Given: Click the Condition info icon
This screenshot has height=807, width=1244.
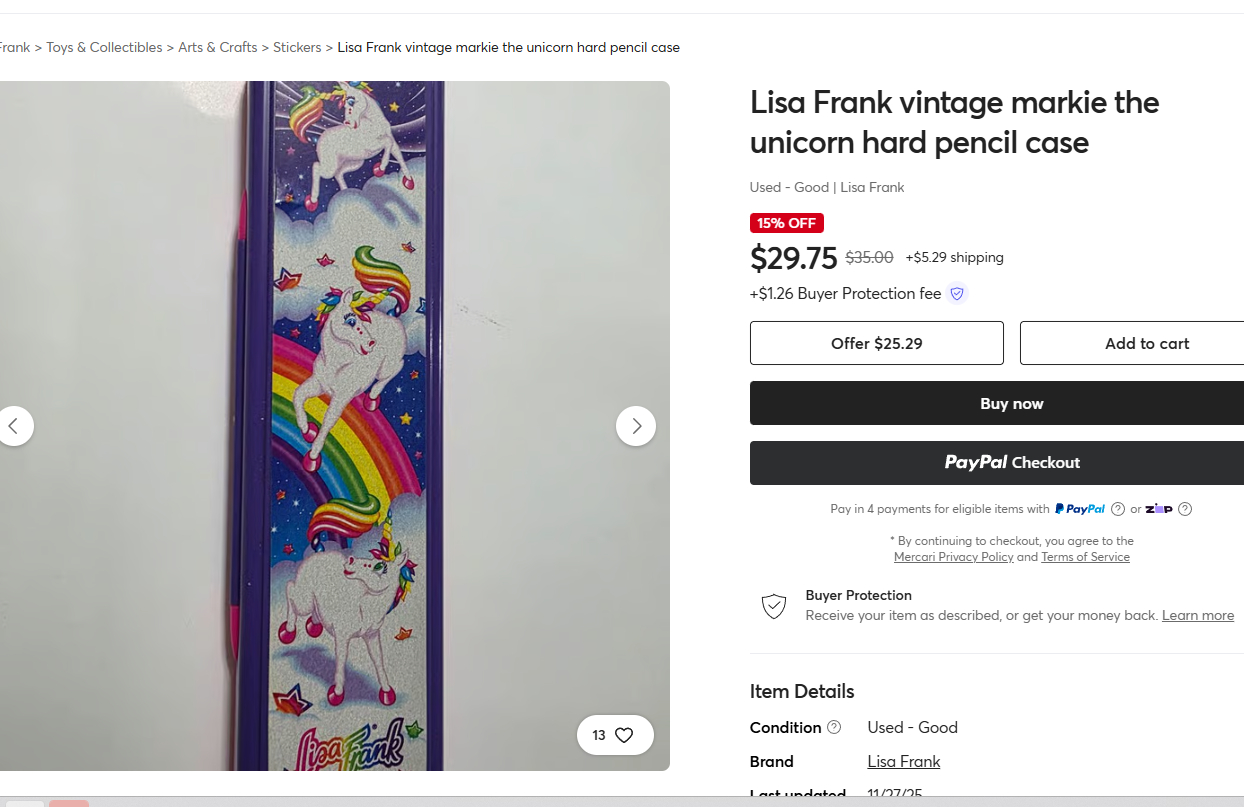Looking at the screenshot, I should point(834,727).
